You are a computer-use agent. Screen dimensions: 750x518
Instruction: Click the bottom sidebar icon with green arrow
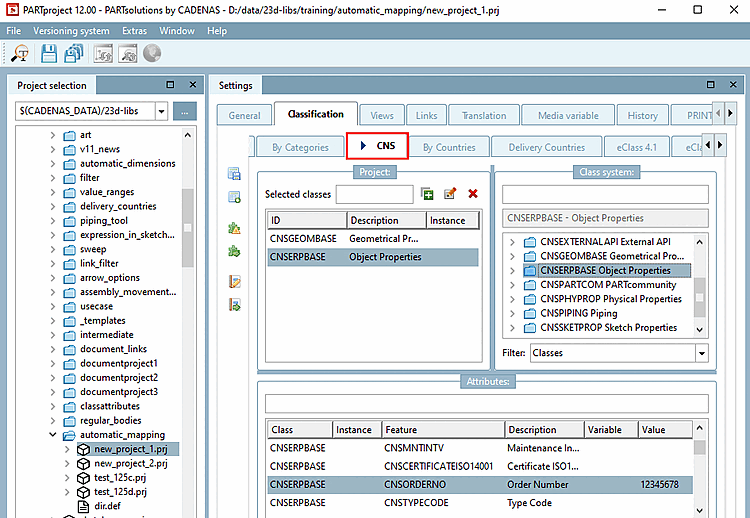pos(234,305)
